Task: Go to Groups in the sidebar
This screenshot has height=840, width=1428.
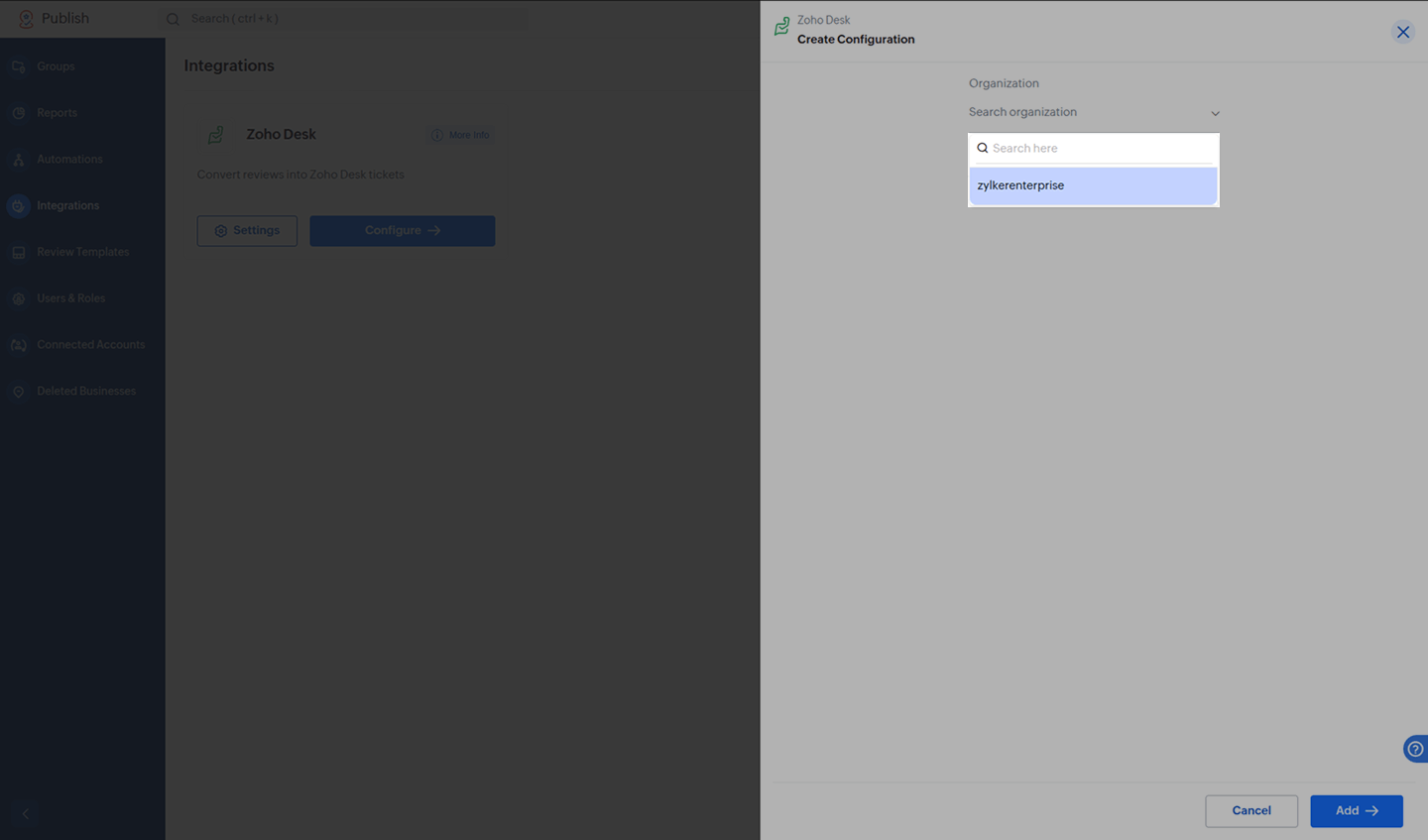Action: (x=56, y=66)
